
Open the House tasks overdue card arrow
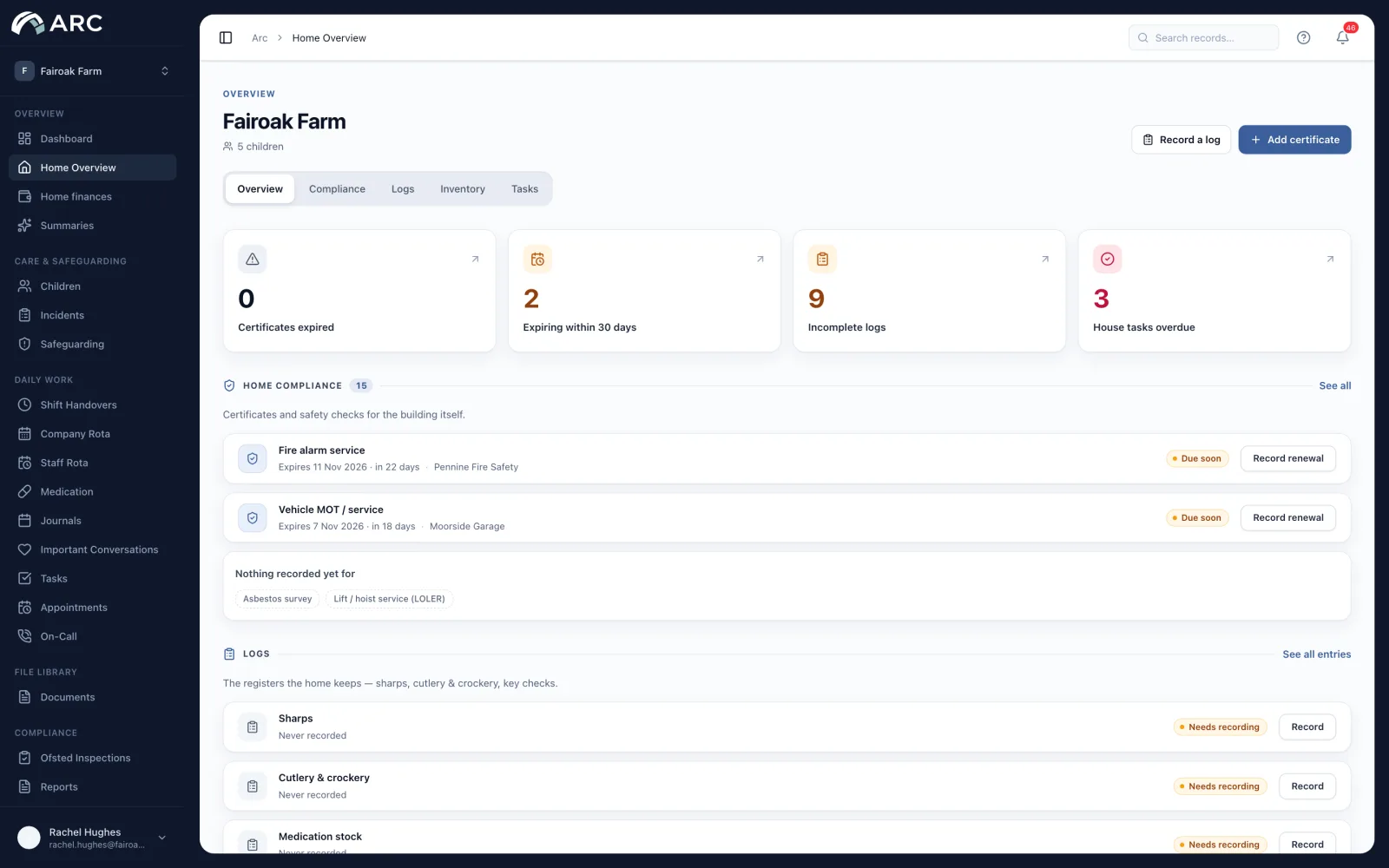1330,259
